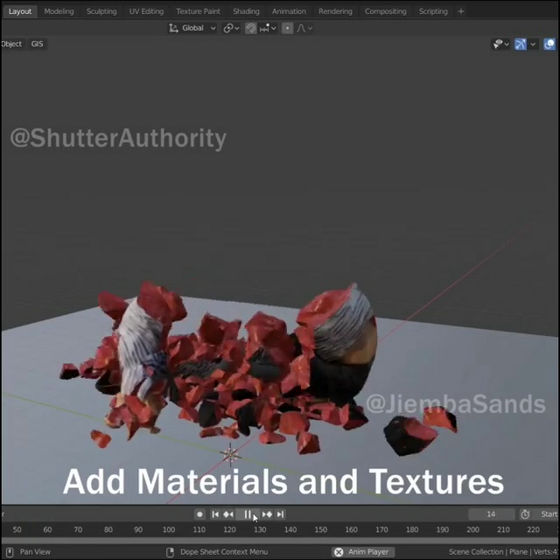Jump to next keyframe
This screenshot has width=560, height=560.
267,514
